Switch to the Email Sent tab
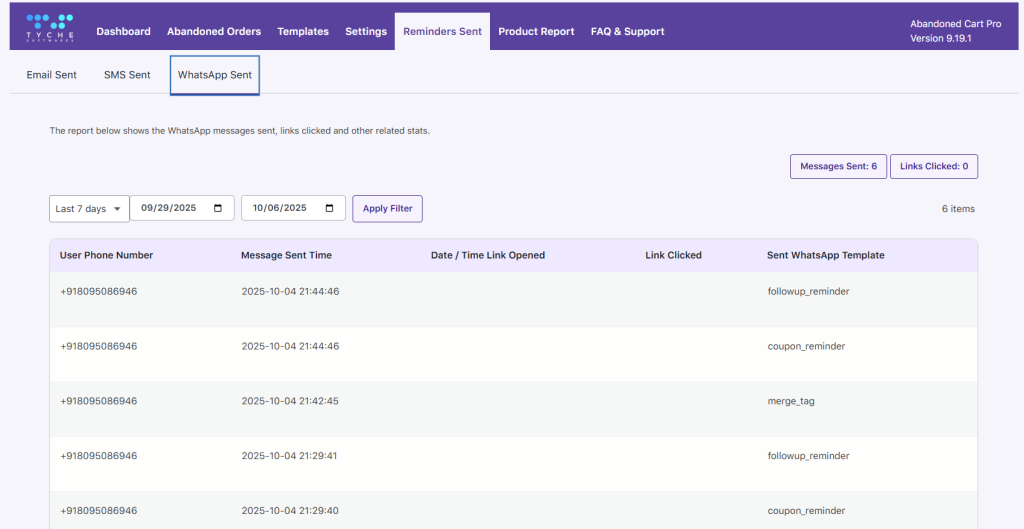This screenshot has height=529, width=1024. [52, 75]
